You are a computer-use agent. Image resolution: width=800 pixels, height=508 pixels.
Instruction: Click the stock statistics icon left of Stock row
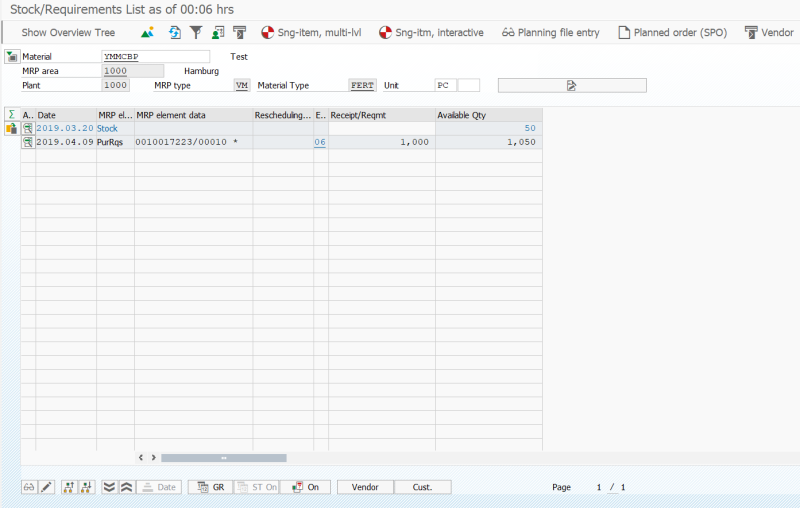click(x=12, y=129)
